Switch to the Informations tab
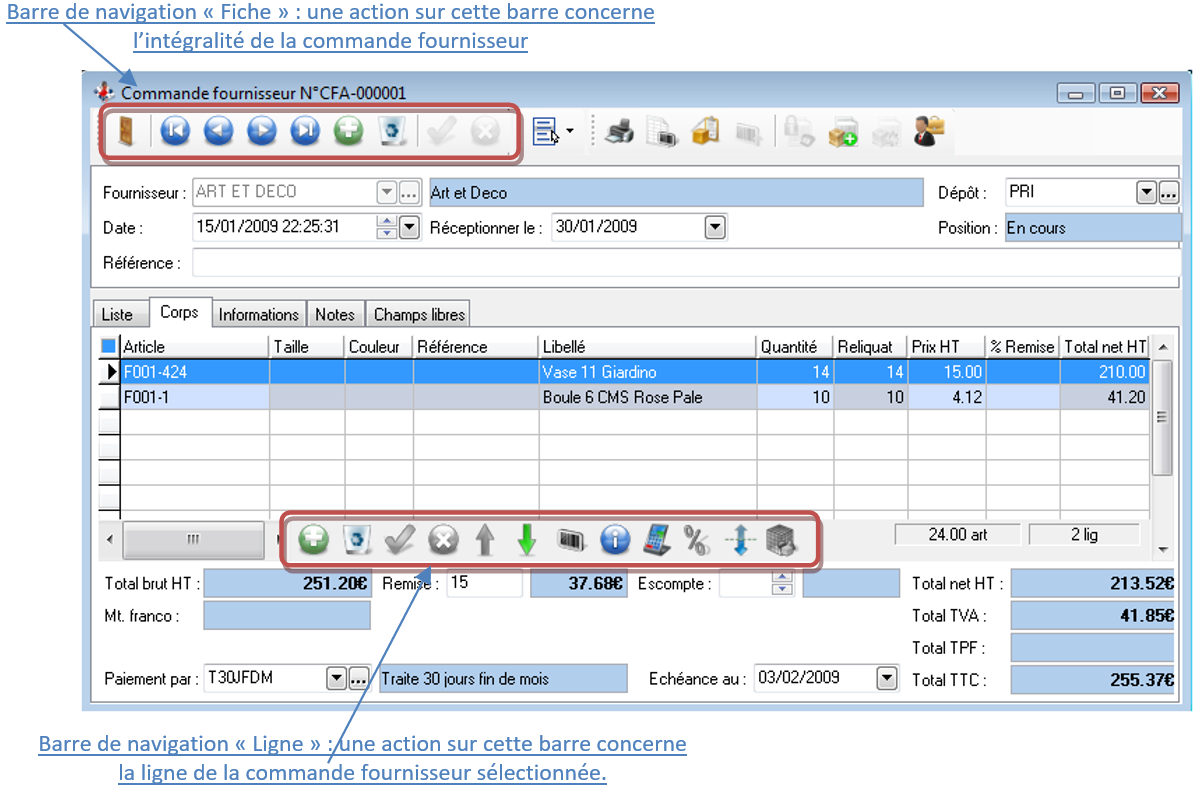Screen dimensions: 1202x789 tap(258, 313)
